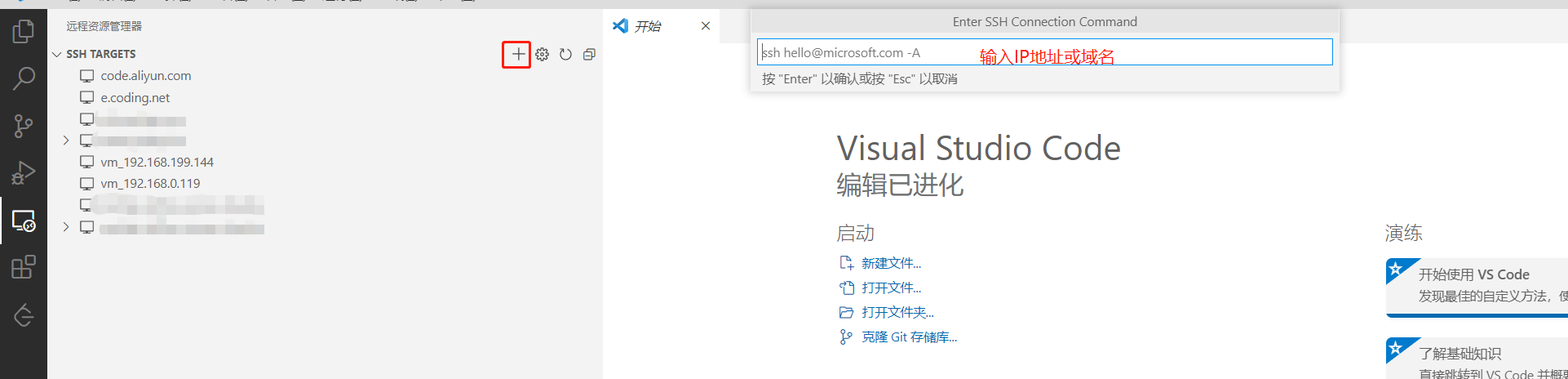Click the 新建文件... link
Viewport: 1568px width, 379px height.
891,263
